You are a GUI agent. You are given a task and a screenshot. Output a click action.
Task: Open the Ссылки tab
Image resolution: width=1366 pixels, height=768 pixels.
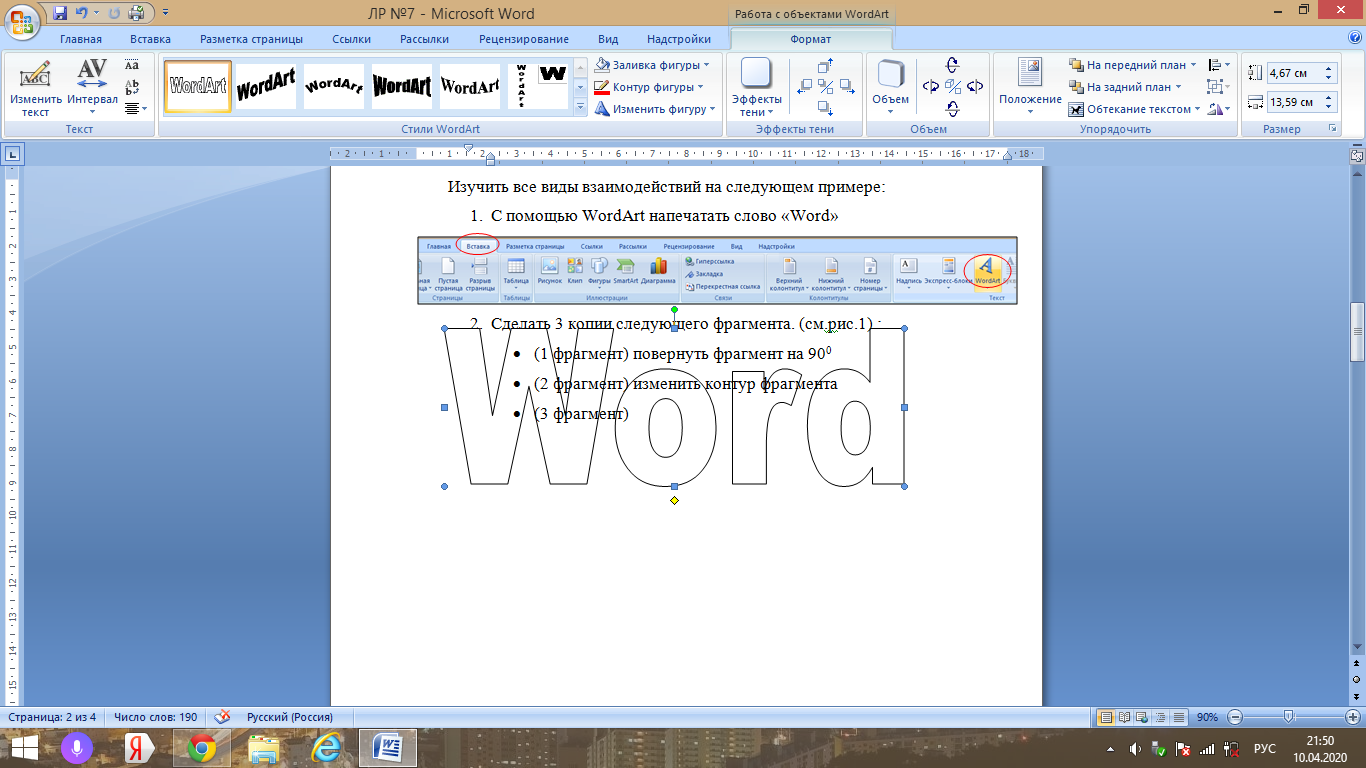click(351, 39)
